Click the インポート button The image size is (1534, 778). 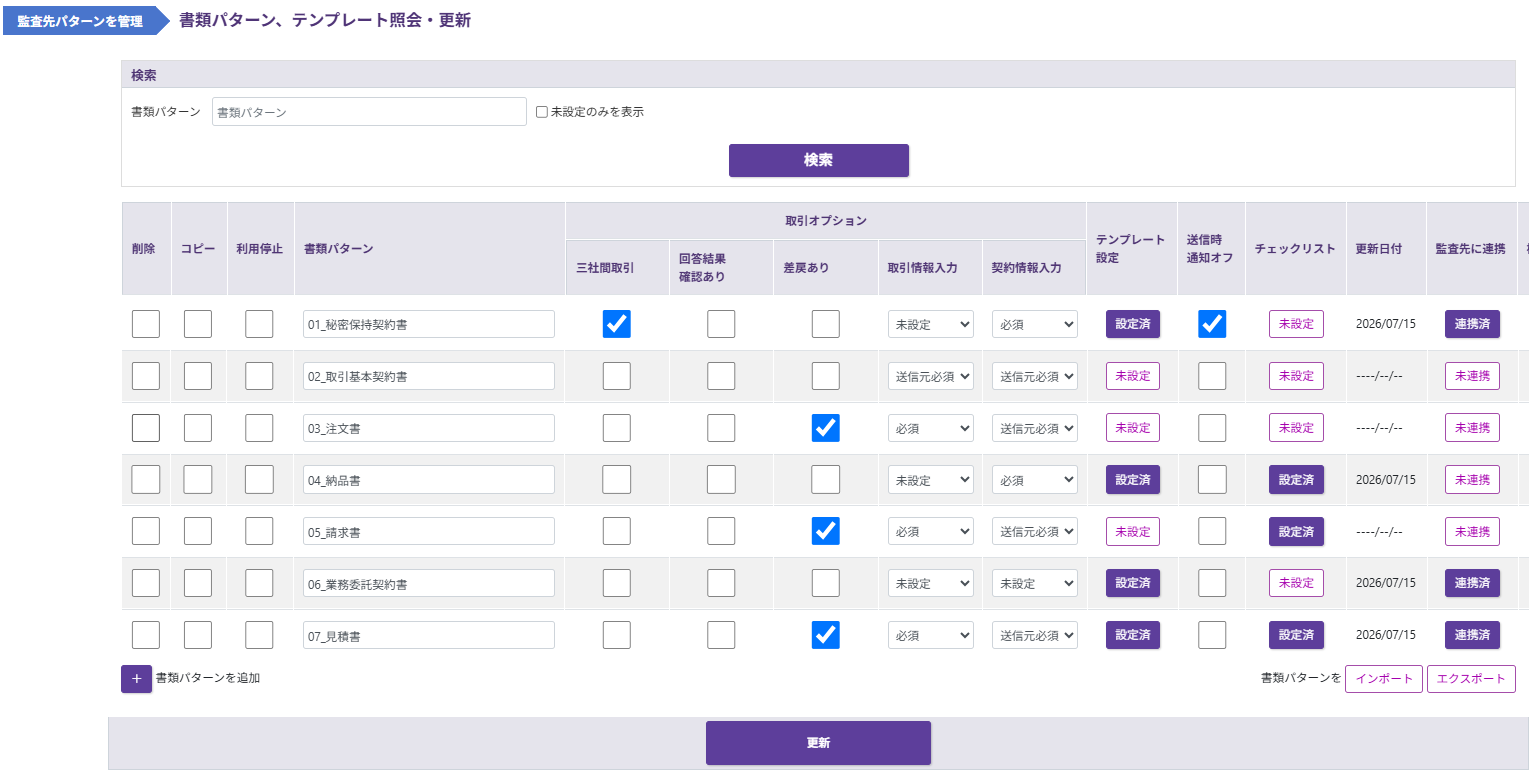1384,678
